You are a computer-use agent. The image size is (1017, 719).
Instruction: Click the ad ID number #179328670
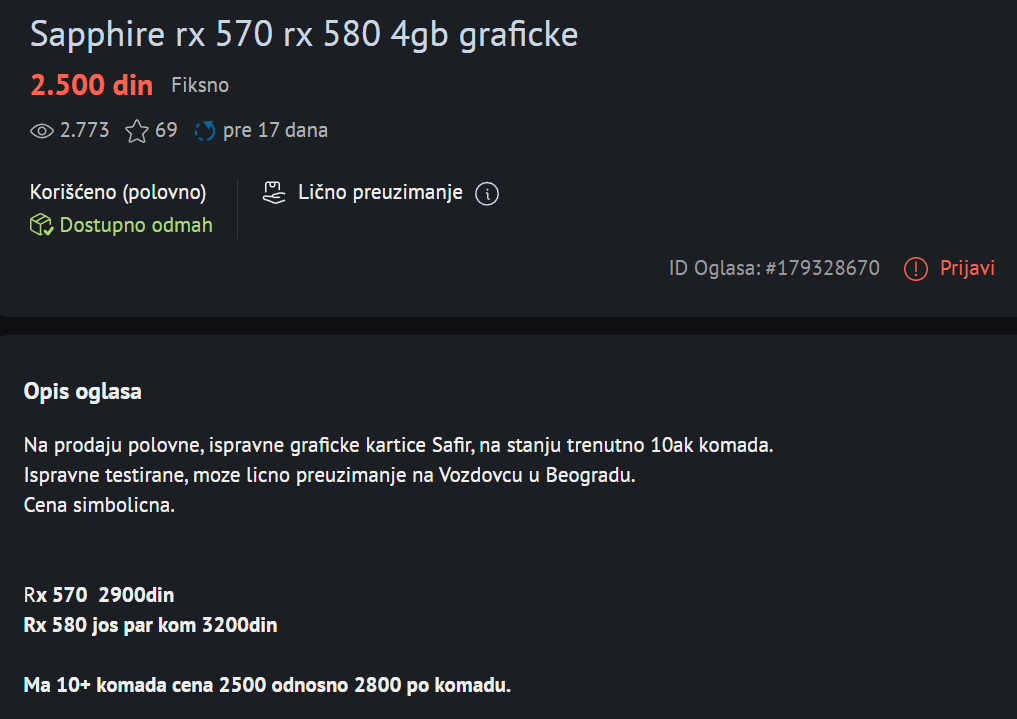click(x=822, y=268)
